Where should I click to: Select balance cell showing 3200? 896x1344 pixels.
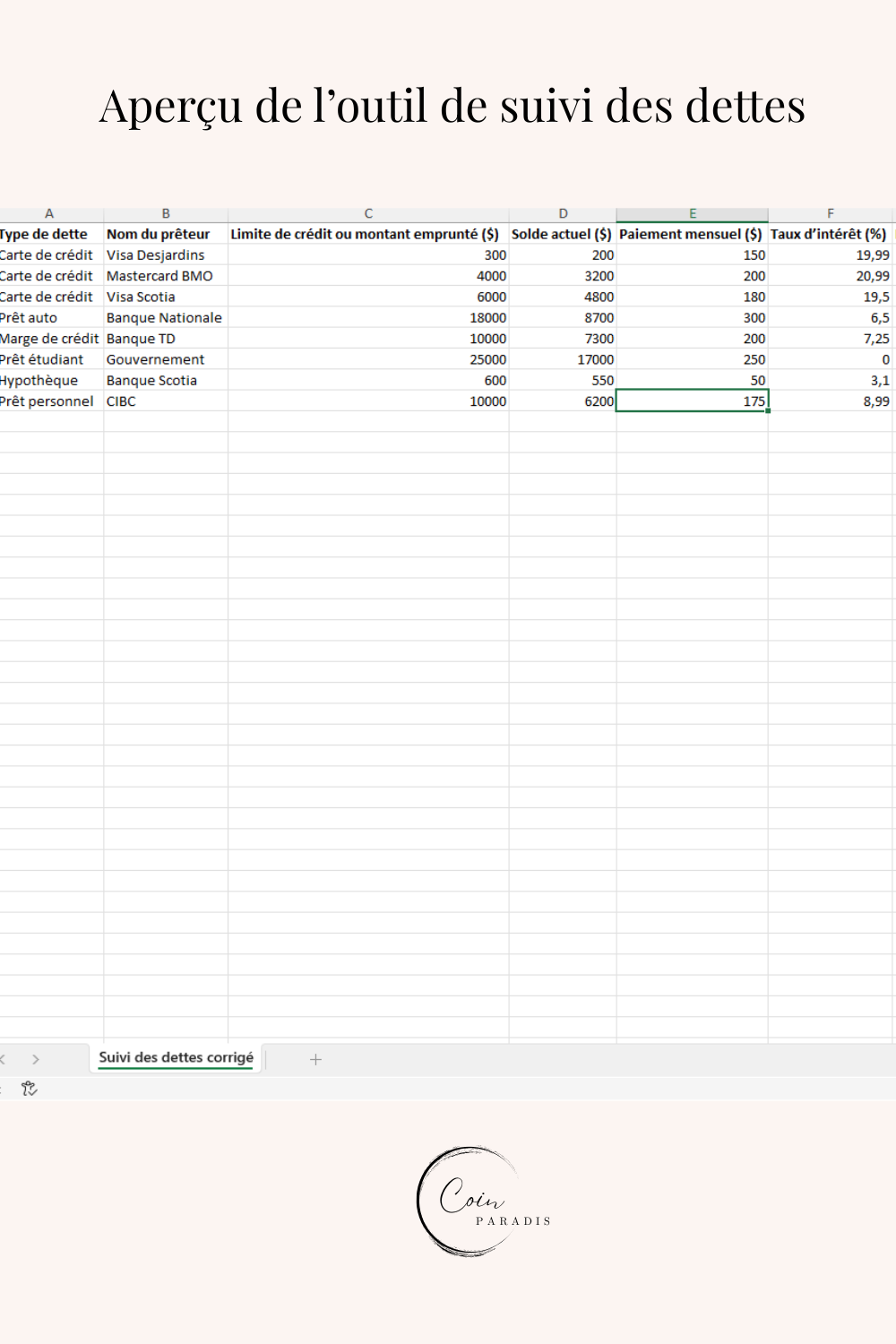pos(563,276)
